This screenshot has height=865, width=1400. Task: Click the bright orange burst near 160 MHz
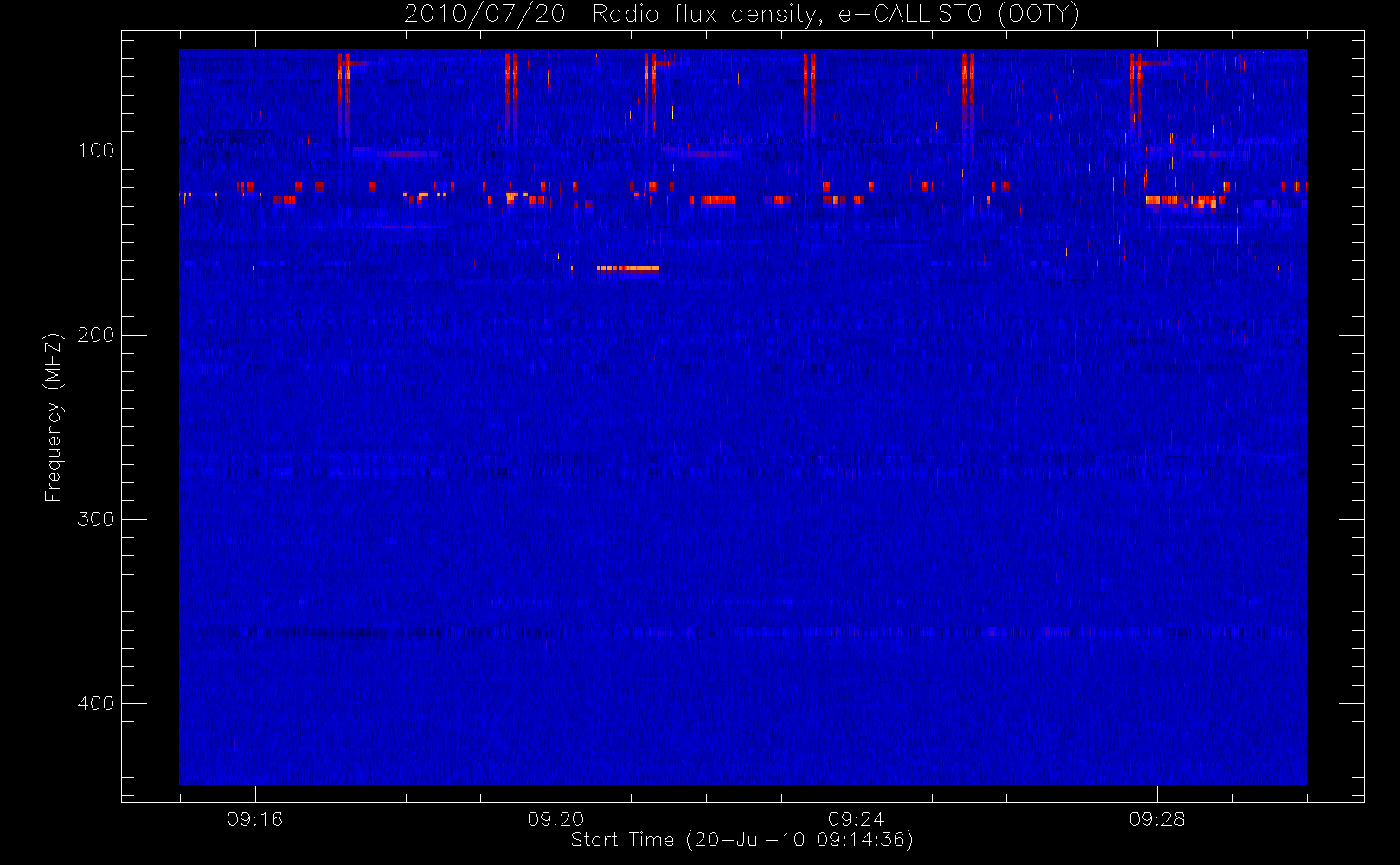(628, 269)
